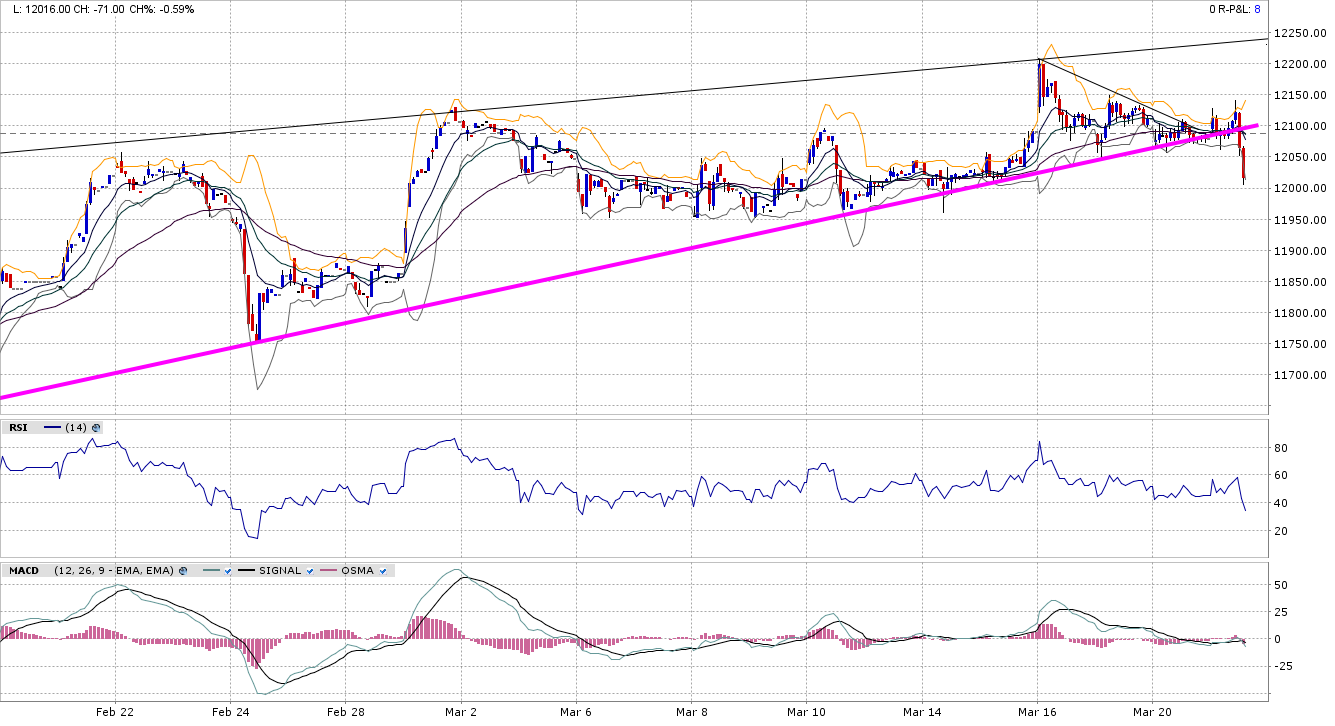Open the RSI indicator settings icon
The width and height of the screenshot is (1335, 726).
pos(96,428)
